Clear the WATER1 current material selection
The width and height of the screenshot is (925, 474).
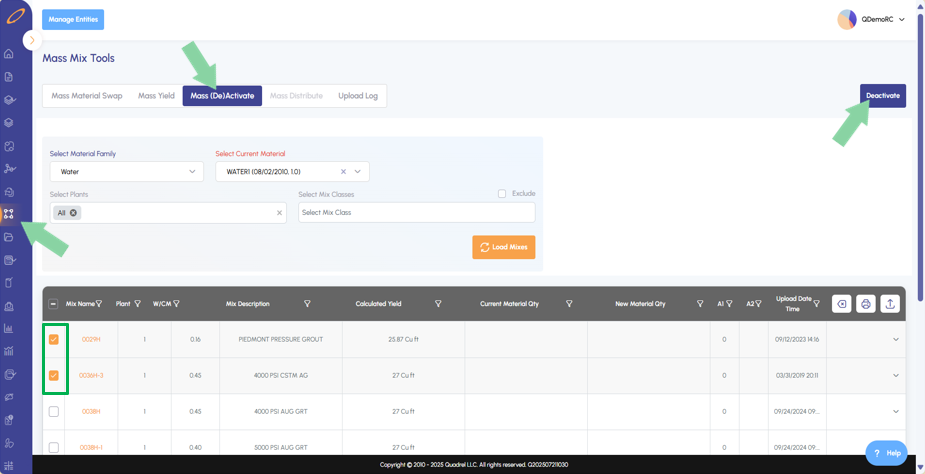(x=343, y=172)
